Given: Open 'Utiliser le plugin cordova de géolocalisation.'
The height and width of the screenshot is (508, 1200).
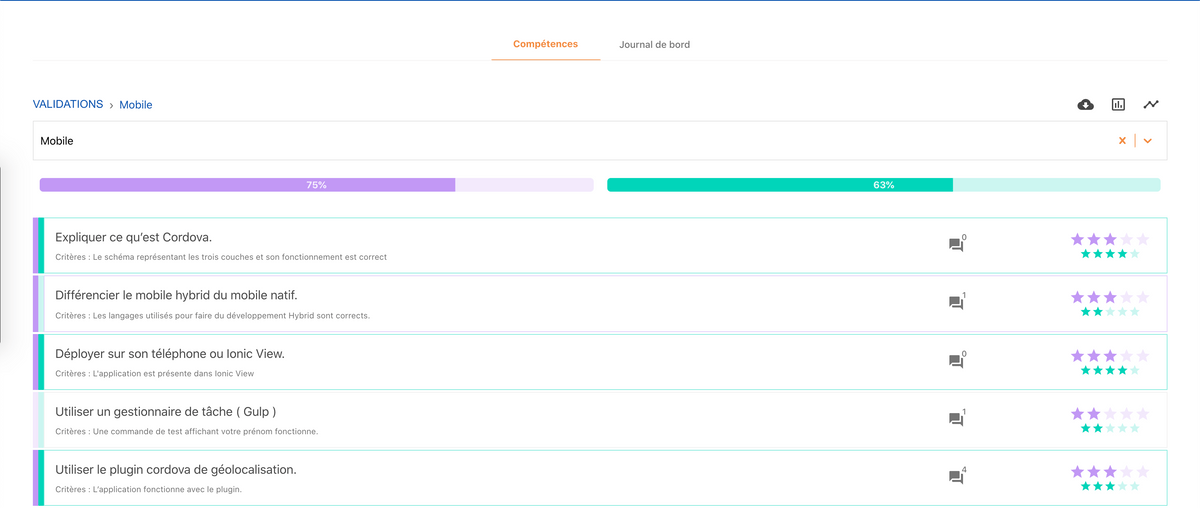Looking at the screenshot, I should (176, 469).
